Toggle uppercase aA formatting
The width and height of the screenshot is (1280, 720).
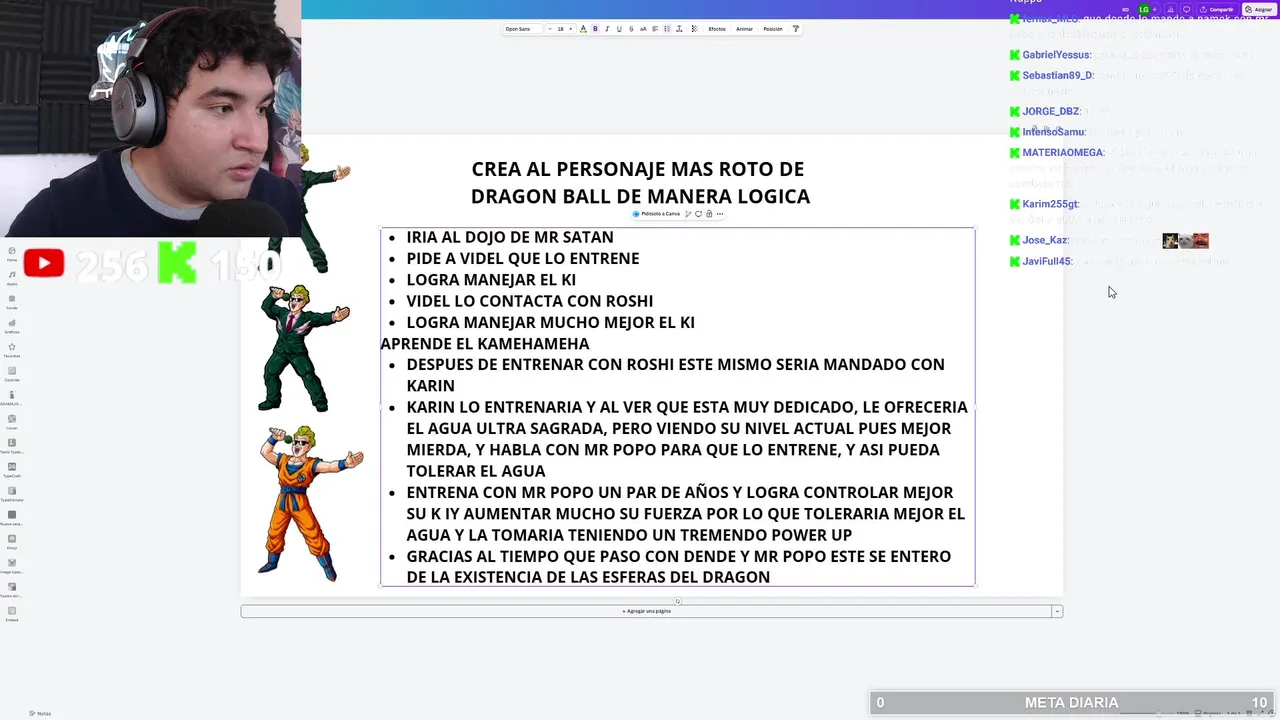pyautogui.click(x=643, y=29)
